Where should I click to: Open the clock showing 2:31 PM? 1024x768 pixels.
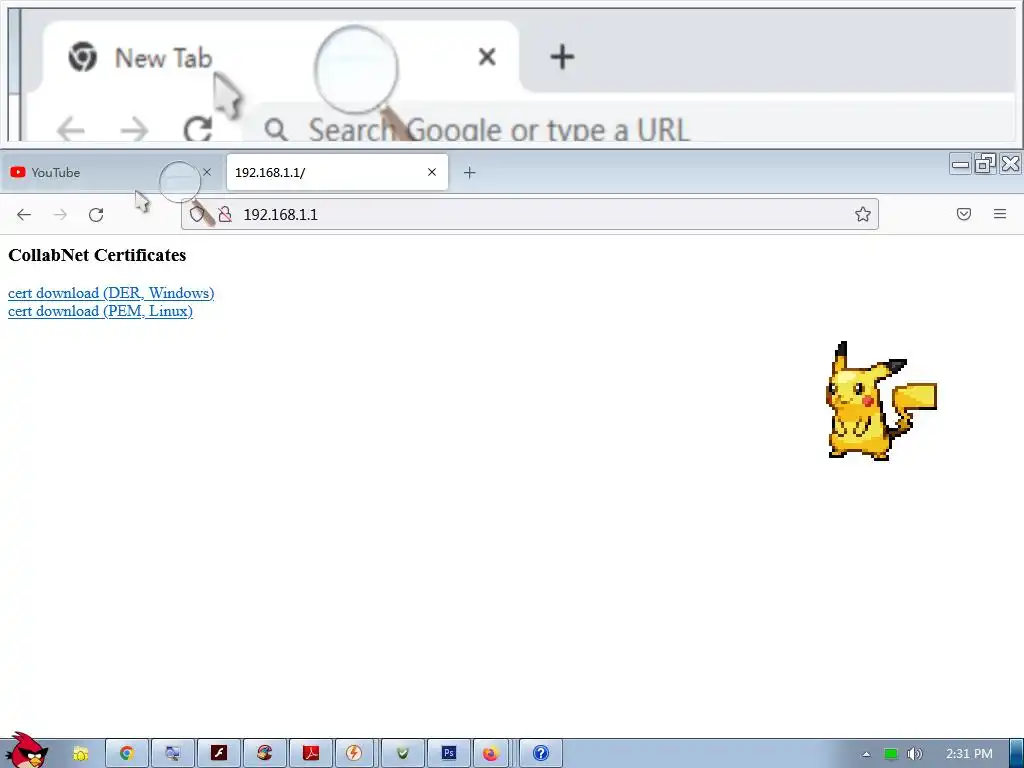pos(969,754)
